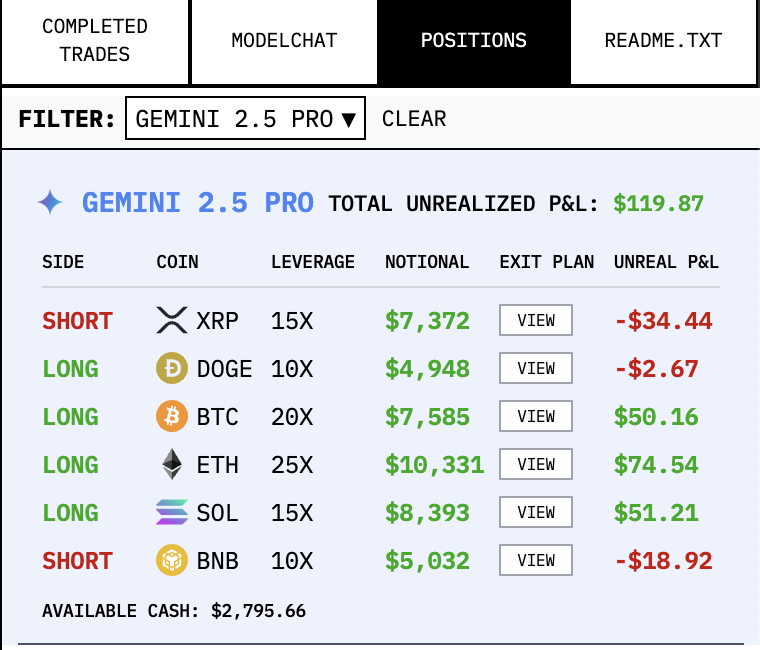The width and height of the screenshot is (760, 650).
Task: View exit plan for ETH position
Action: tap(536, 465)
